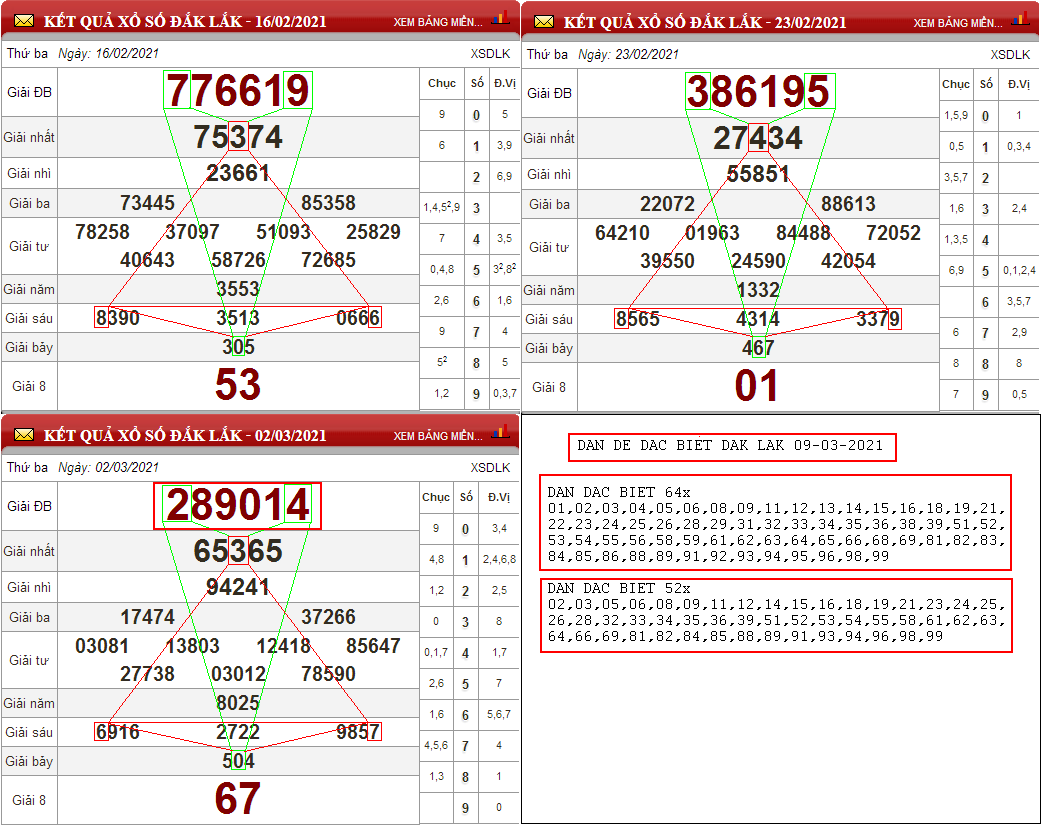Click second prize number 55851
Image resolution: width=1043 pixels, height=826 pixels.
[758, 174]
